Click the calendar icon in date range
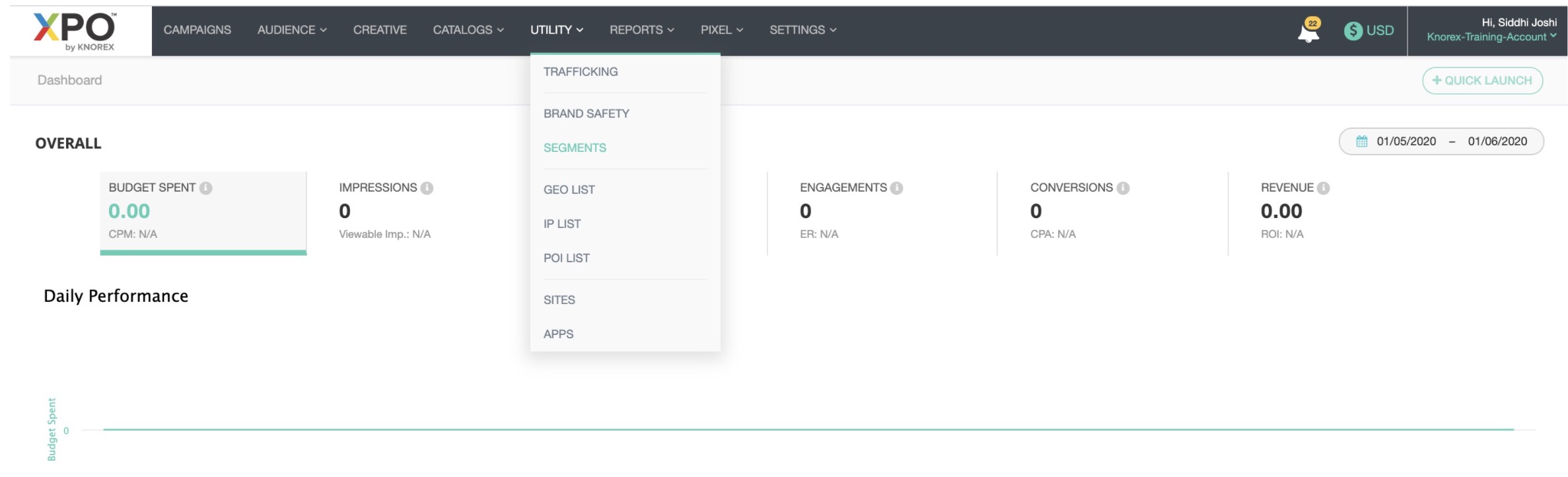This screenshot has height=477, width=1568. 1361,141
